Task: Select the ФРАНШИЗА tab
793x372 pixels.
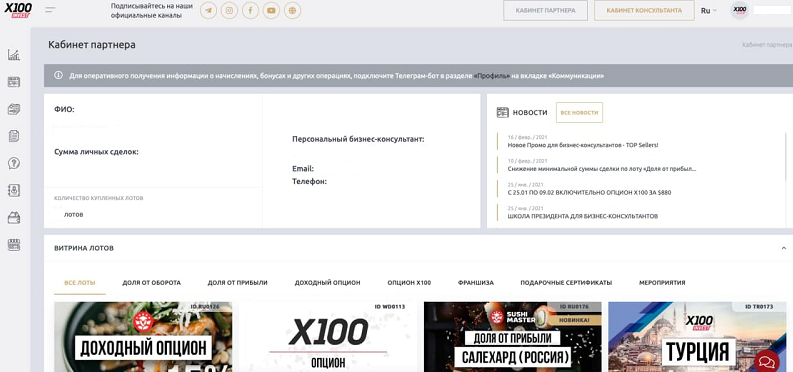Action: [475, 283]
